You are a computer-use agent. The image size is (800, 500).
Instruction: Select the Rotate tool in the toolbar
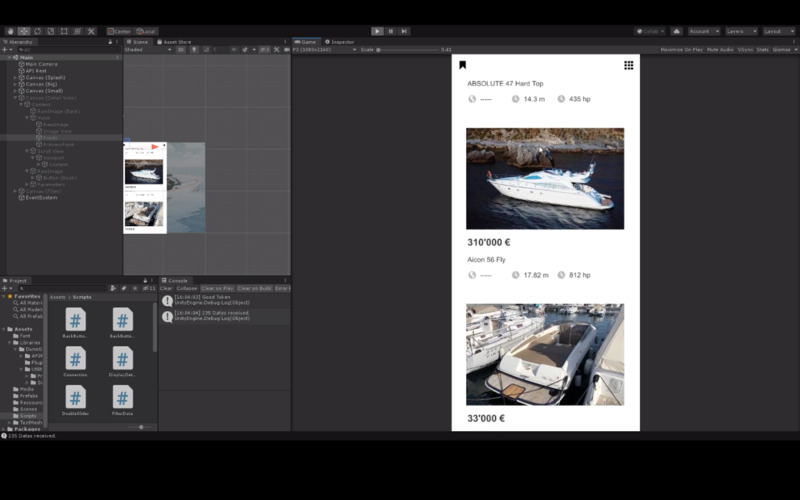tap(37, 31)
